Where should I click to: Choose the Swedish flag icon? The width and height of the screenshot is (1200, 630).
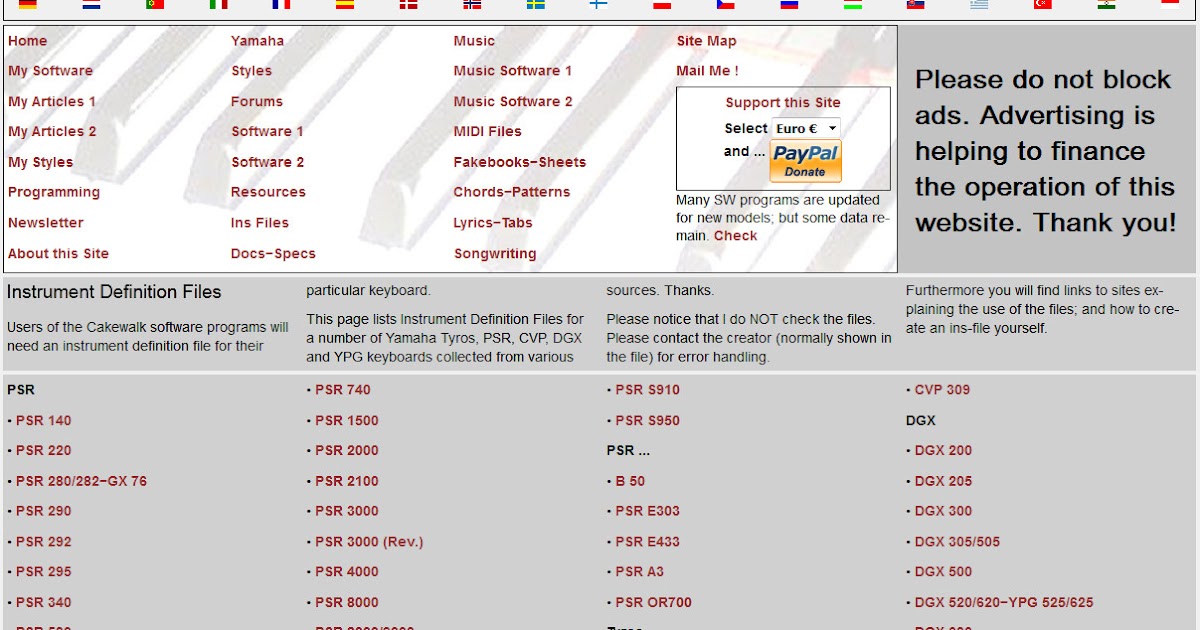pos(536,4)
